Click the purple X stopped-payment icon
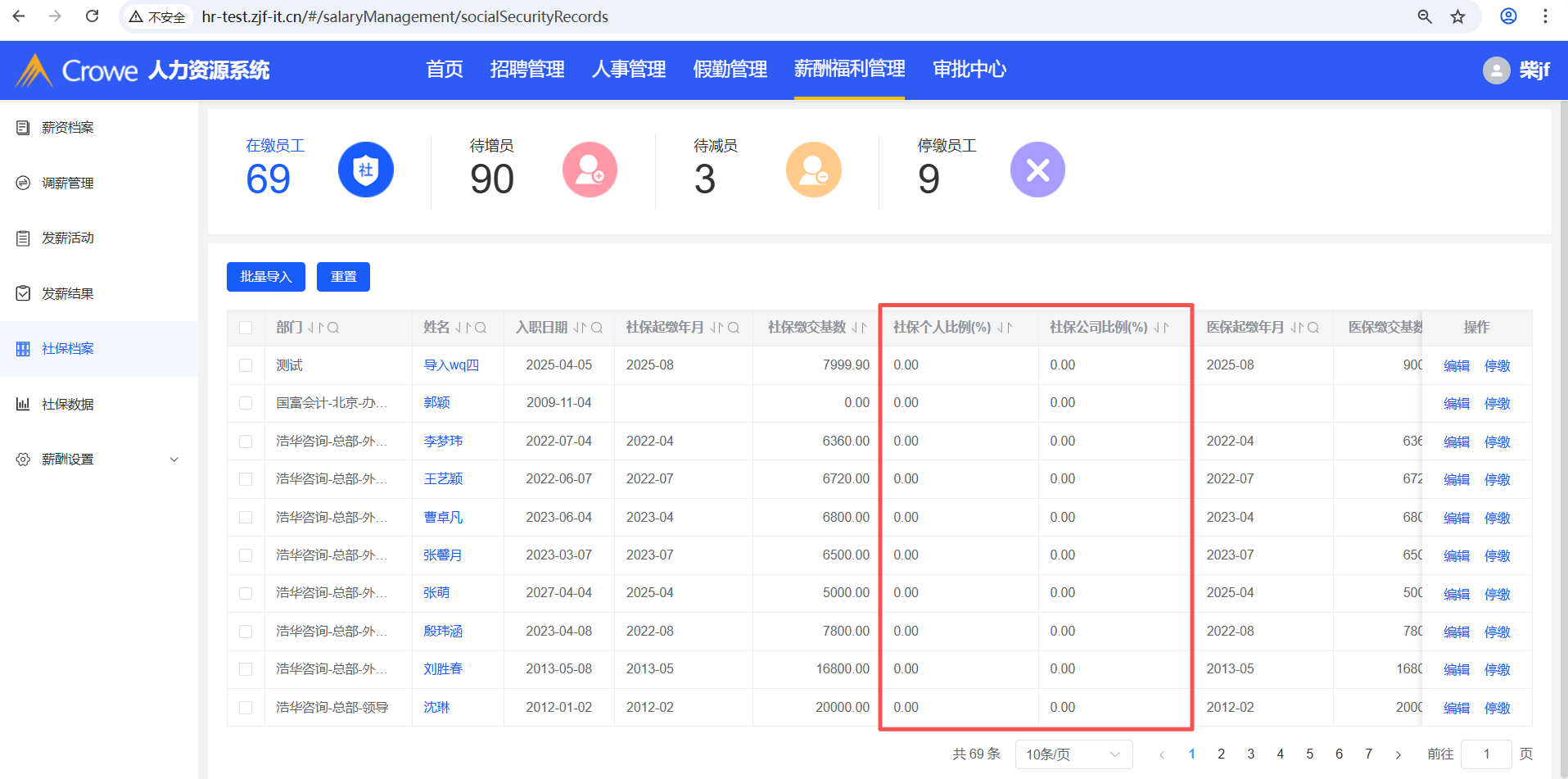1568x779 pixels. pos(1037,170)
